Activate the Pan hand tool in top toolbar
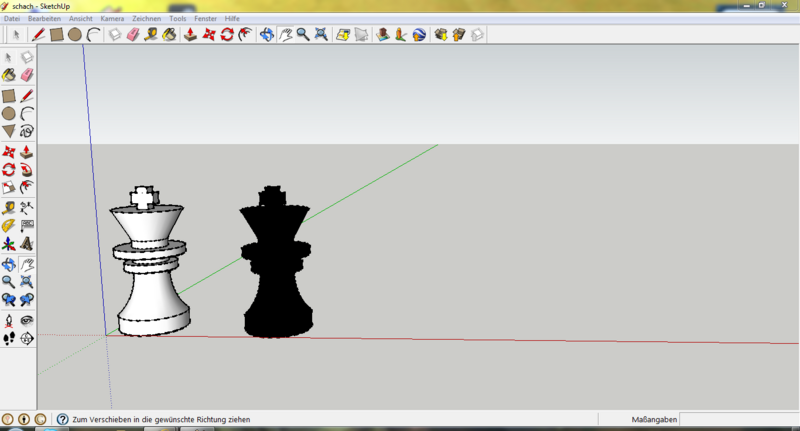 point(285,34)
